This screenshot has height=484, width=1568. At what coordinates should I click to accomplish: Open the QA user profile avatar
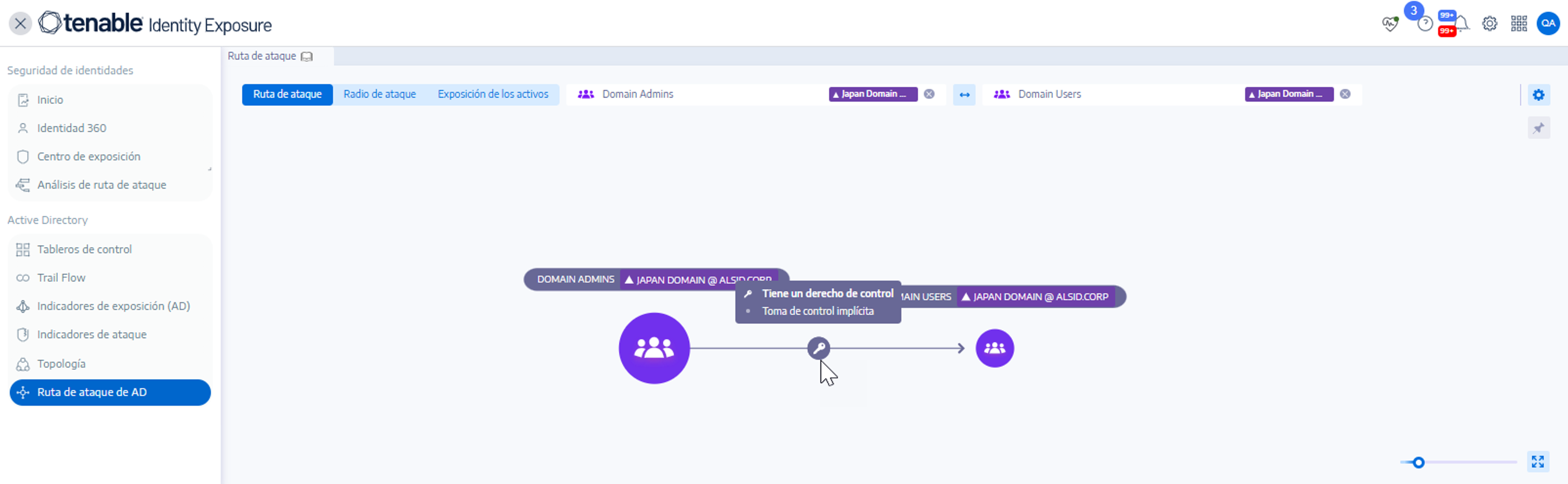1548,24
